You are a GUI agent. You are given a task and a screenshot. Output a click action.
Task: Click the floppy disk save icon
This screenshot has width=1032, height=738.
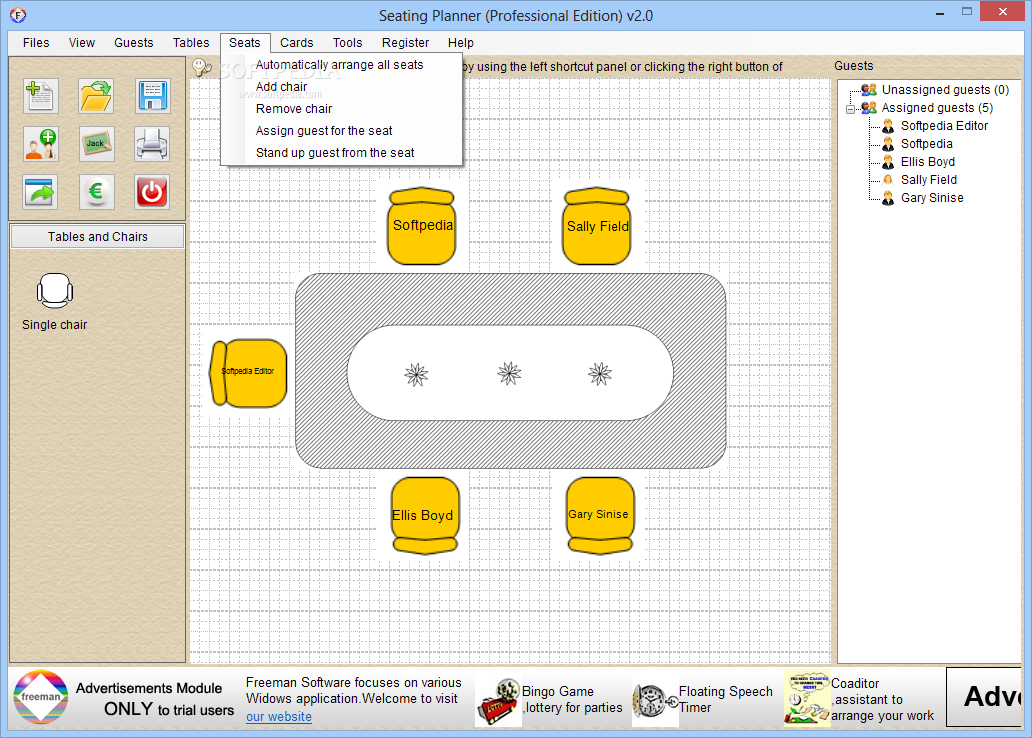[152, 96]
